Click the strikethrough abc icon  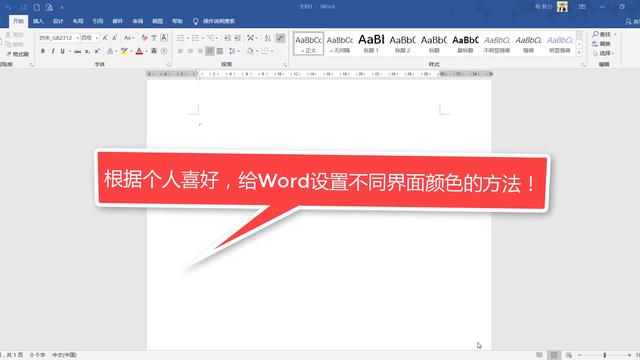[x=78, y=51]
